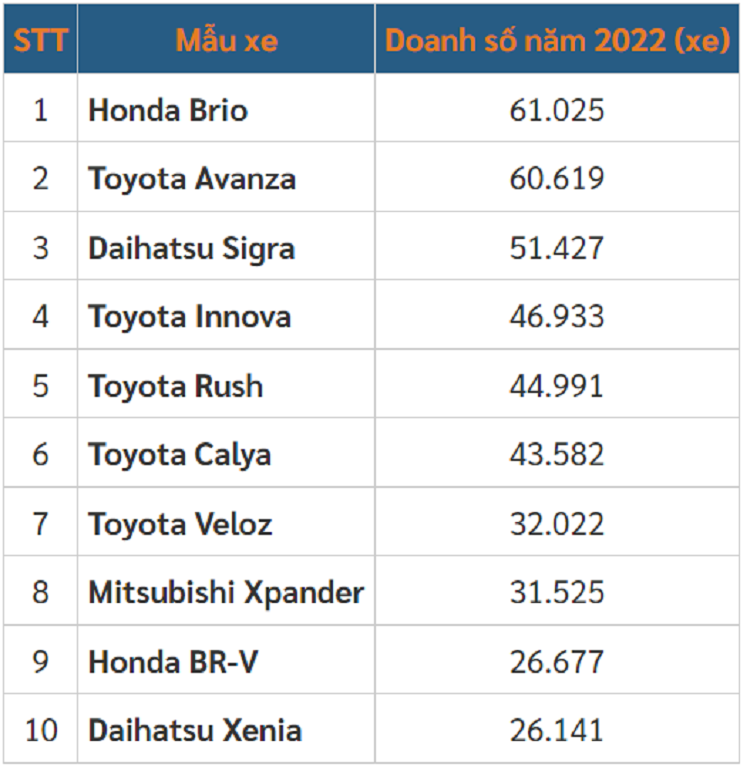Screen dimensions: 750x778
Task: Click the Doanh số năm 2022 header
Action: pyautogui.click(x=558, y=41)
